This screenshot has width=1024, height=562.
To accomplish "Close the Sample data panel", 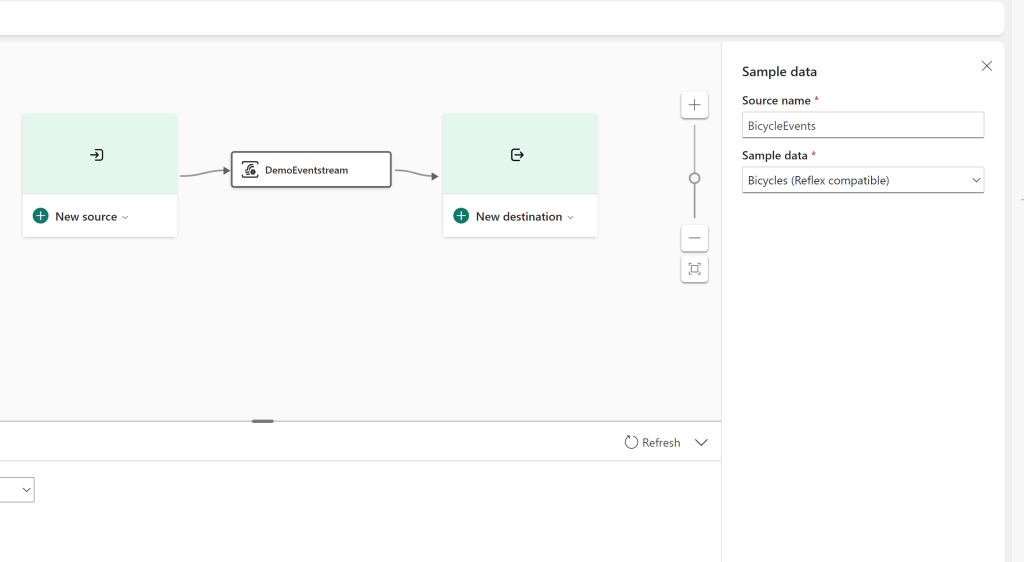I will click(x=986, y=66).
